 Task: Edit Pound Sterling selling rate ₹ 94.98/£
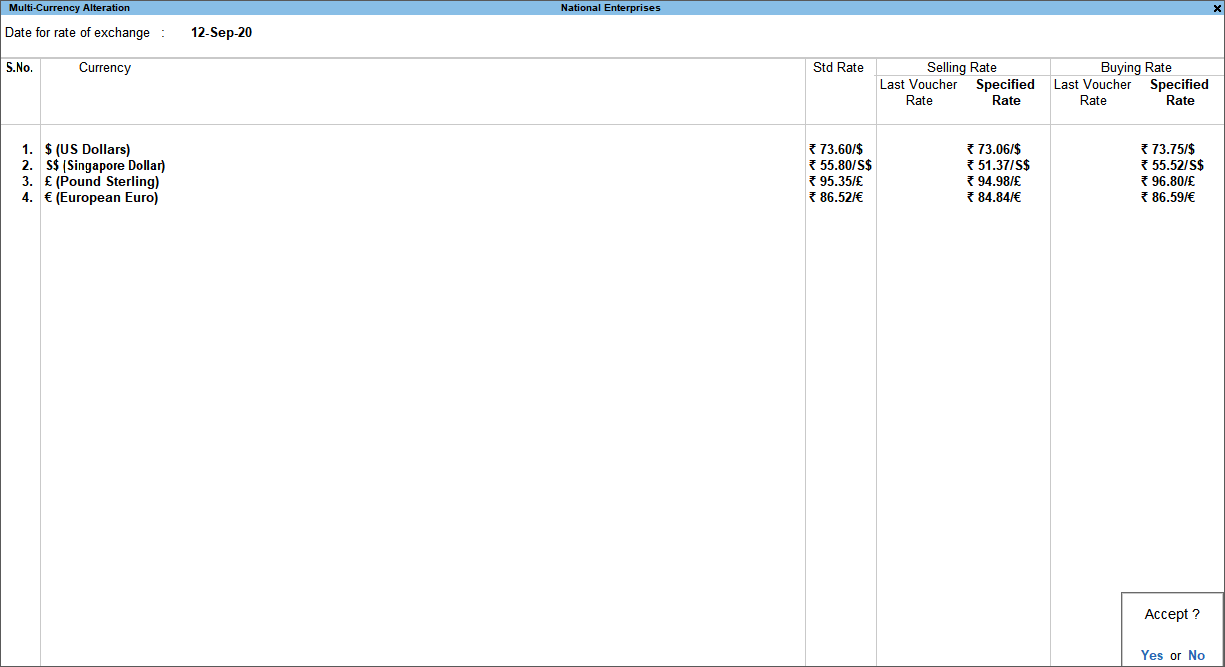point(994,182)
